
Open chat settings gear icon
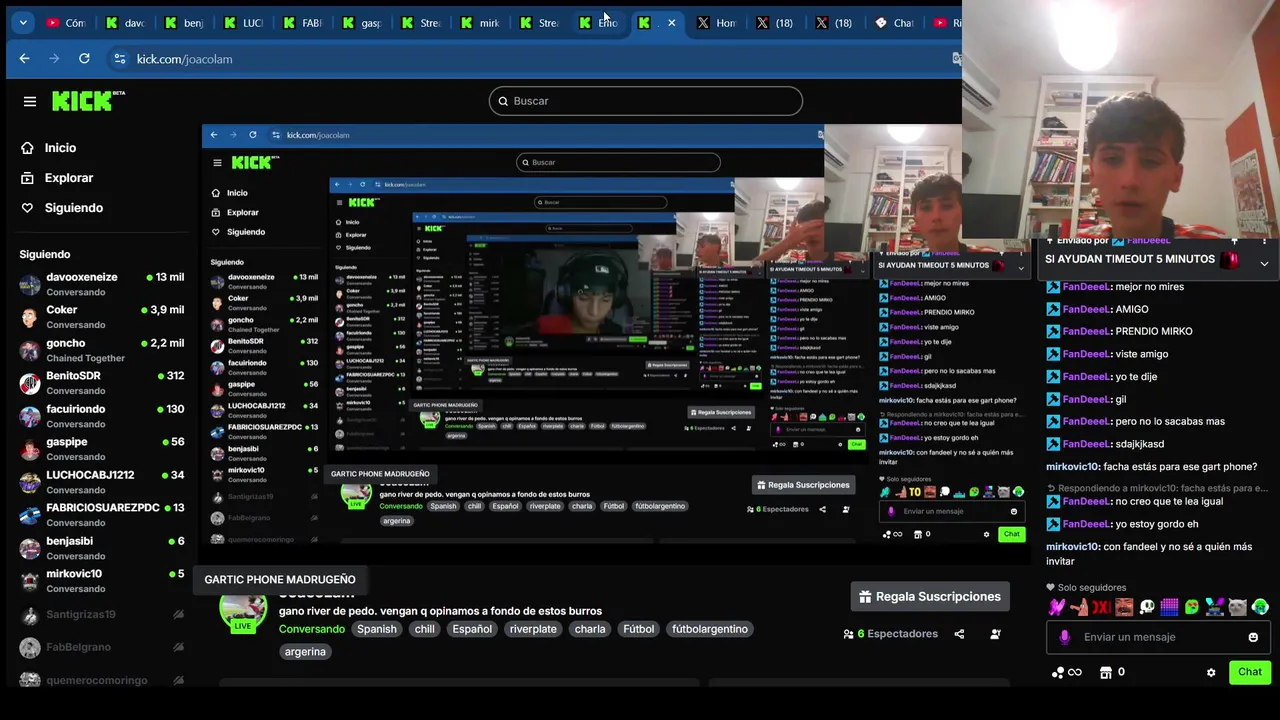1211,672
